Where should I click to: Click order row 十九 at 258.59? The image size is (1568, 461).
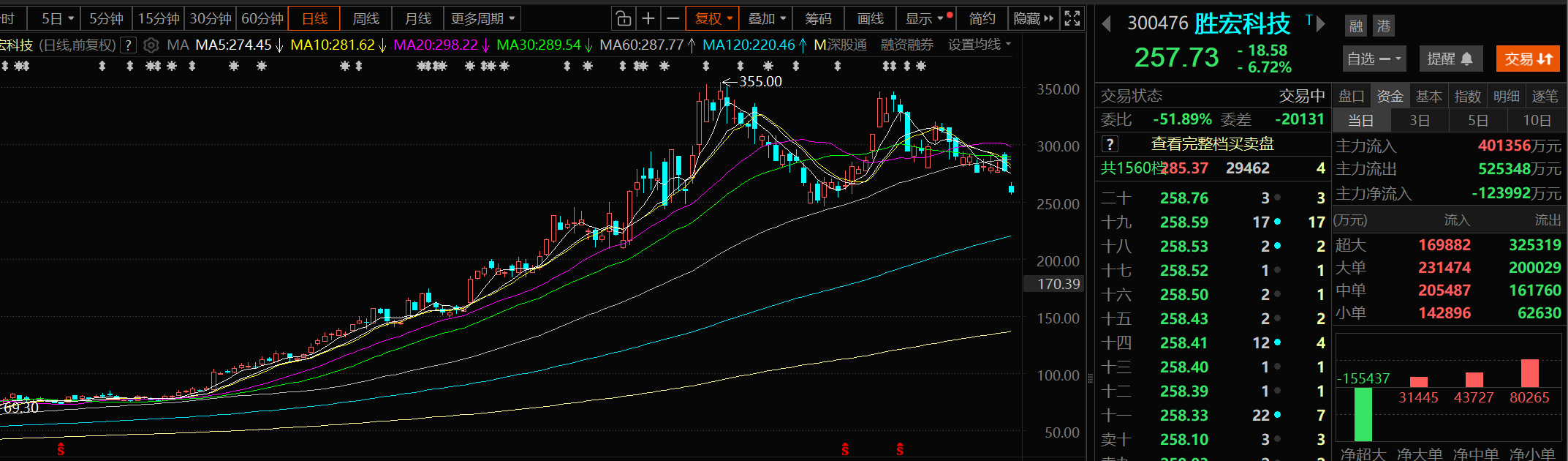(1213, 222)
